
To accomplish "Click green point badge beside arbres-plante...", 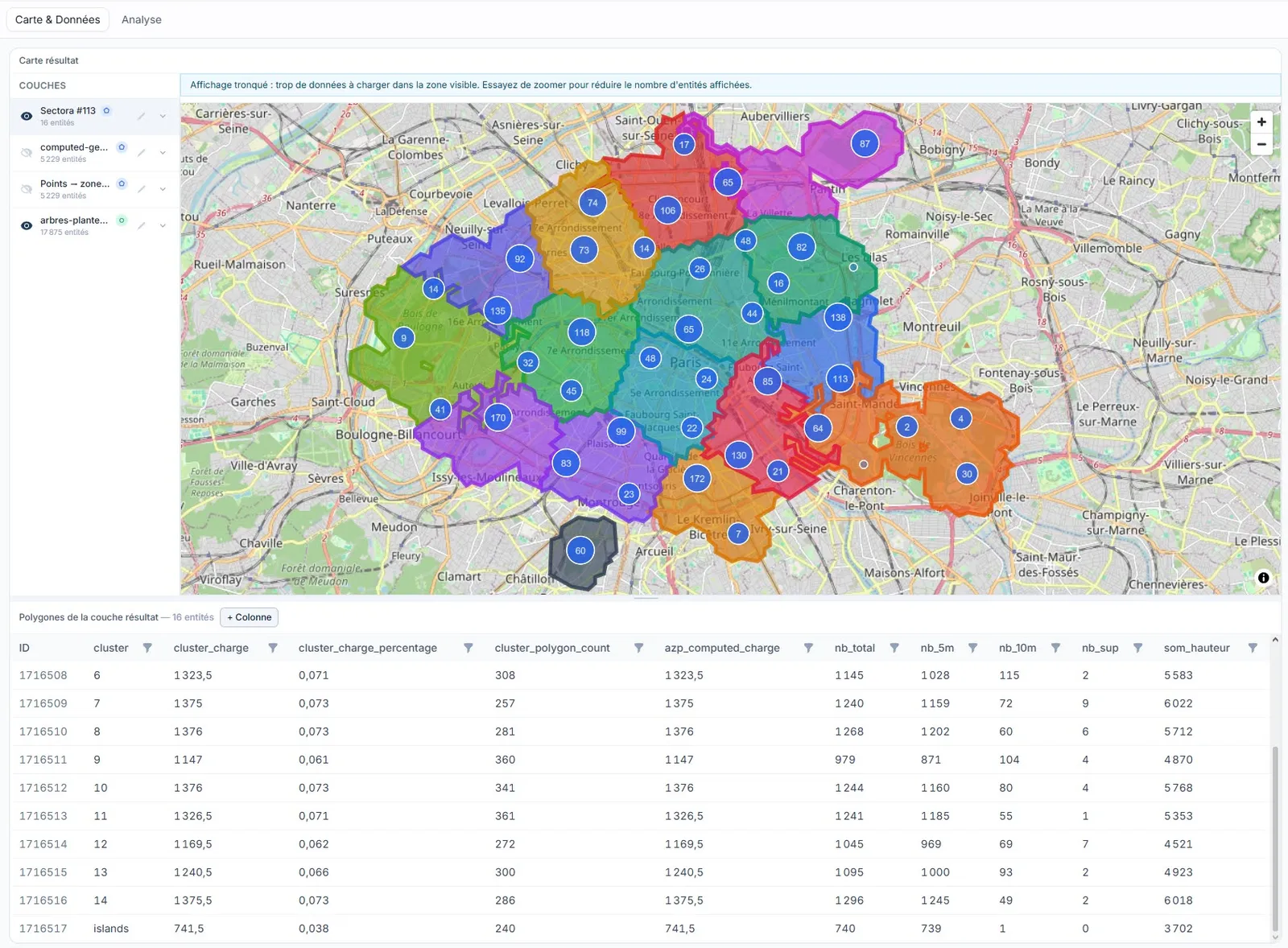I will (x=122, y=220).
